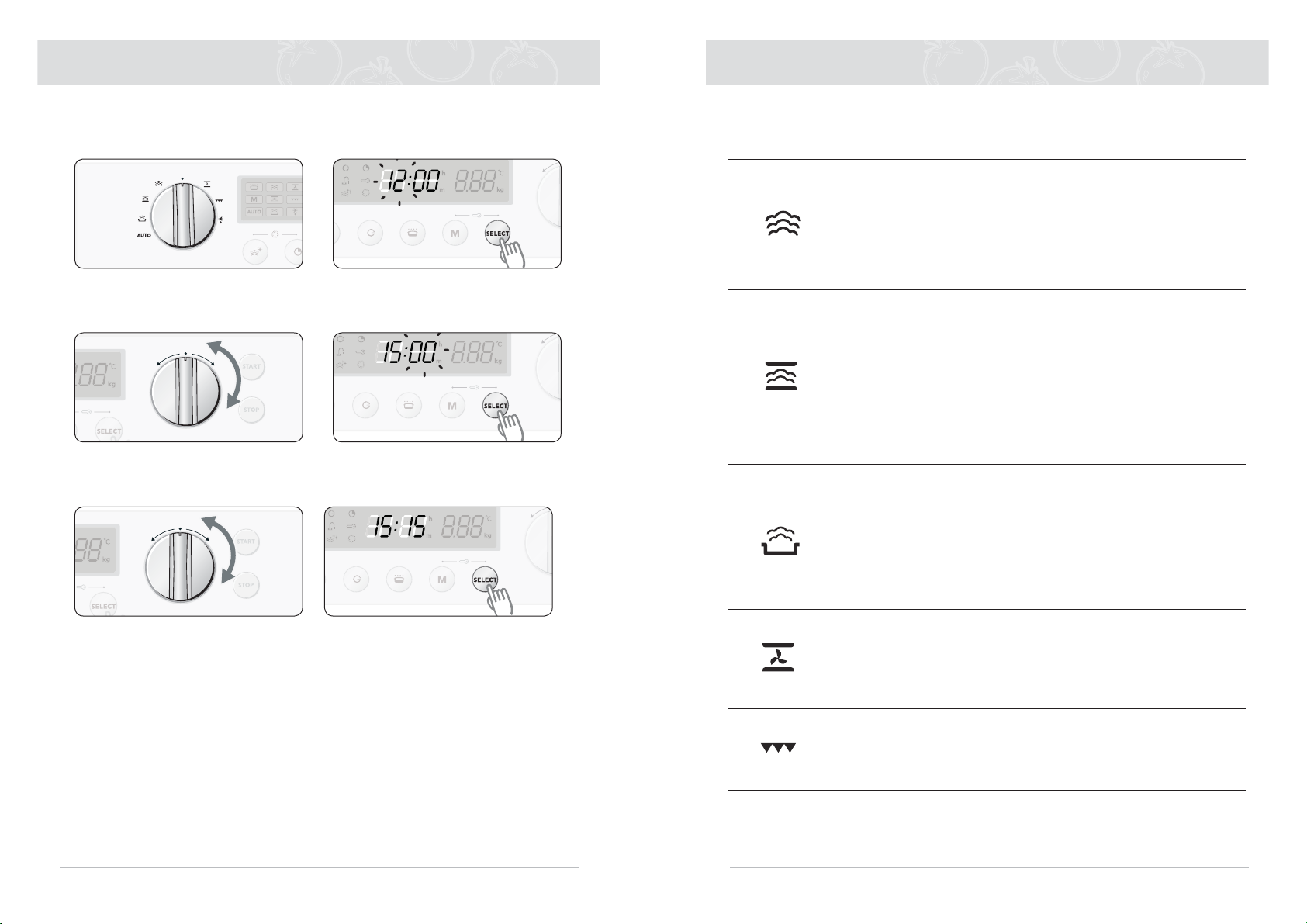Pick the fan-between-bars convection icon
Screen dimensions: 1307x924
coord(779,657)
